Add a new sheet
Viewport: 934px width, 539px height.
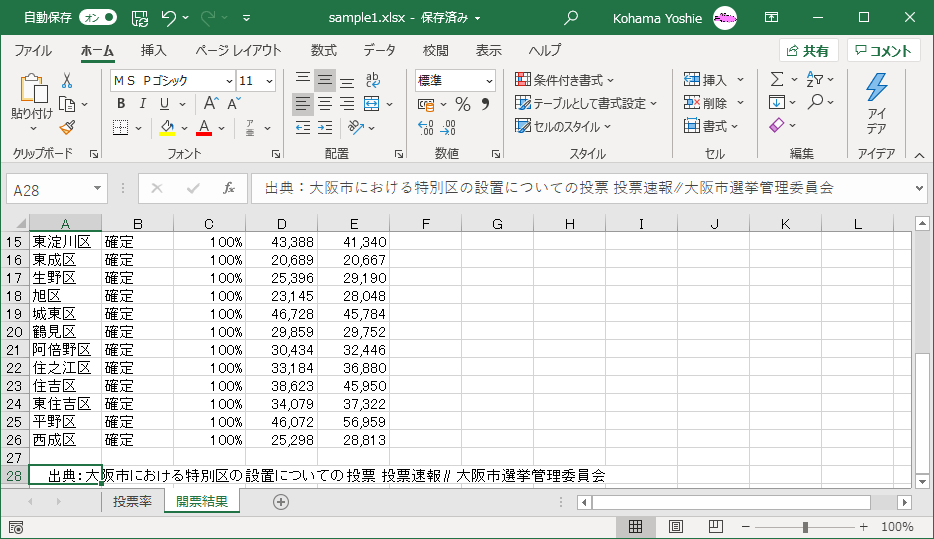281,502
